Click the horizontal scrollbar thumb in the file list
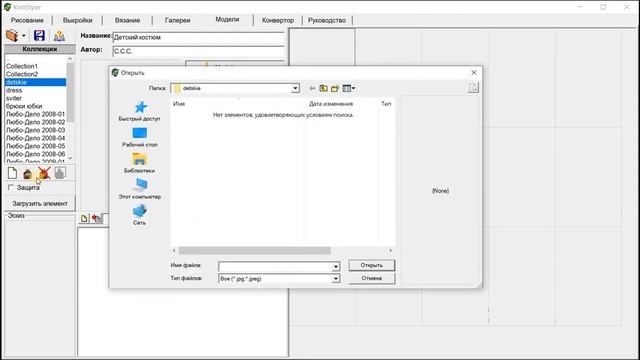The width and height of the screenshot is (640, 360). click(255, 250)
